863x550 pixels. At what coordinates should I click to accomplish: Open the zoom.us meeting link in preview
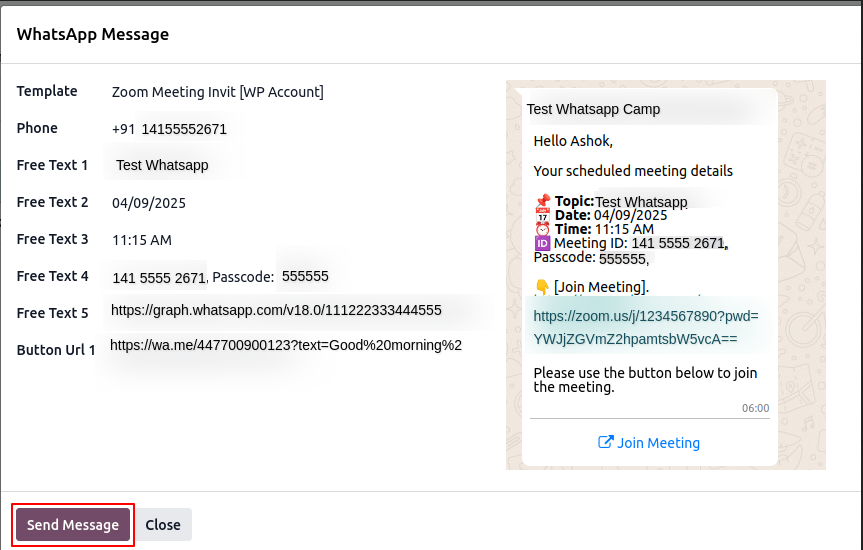click(645, 327)
